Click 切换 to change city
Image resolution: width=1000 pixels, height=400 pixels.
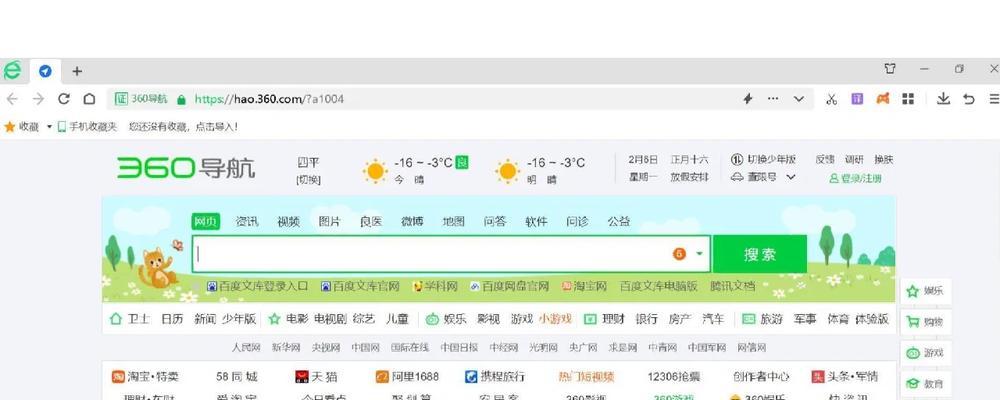(308, 180)
